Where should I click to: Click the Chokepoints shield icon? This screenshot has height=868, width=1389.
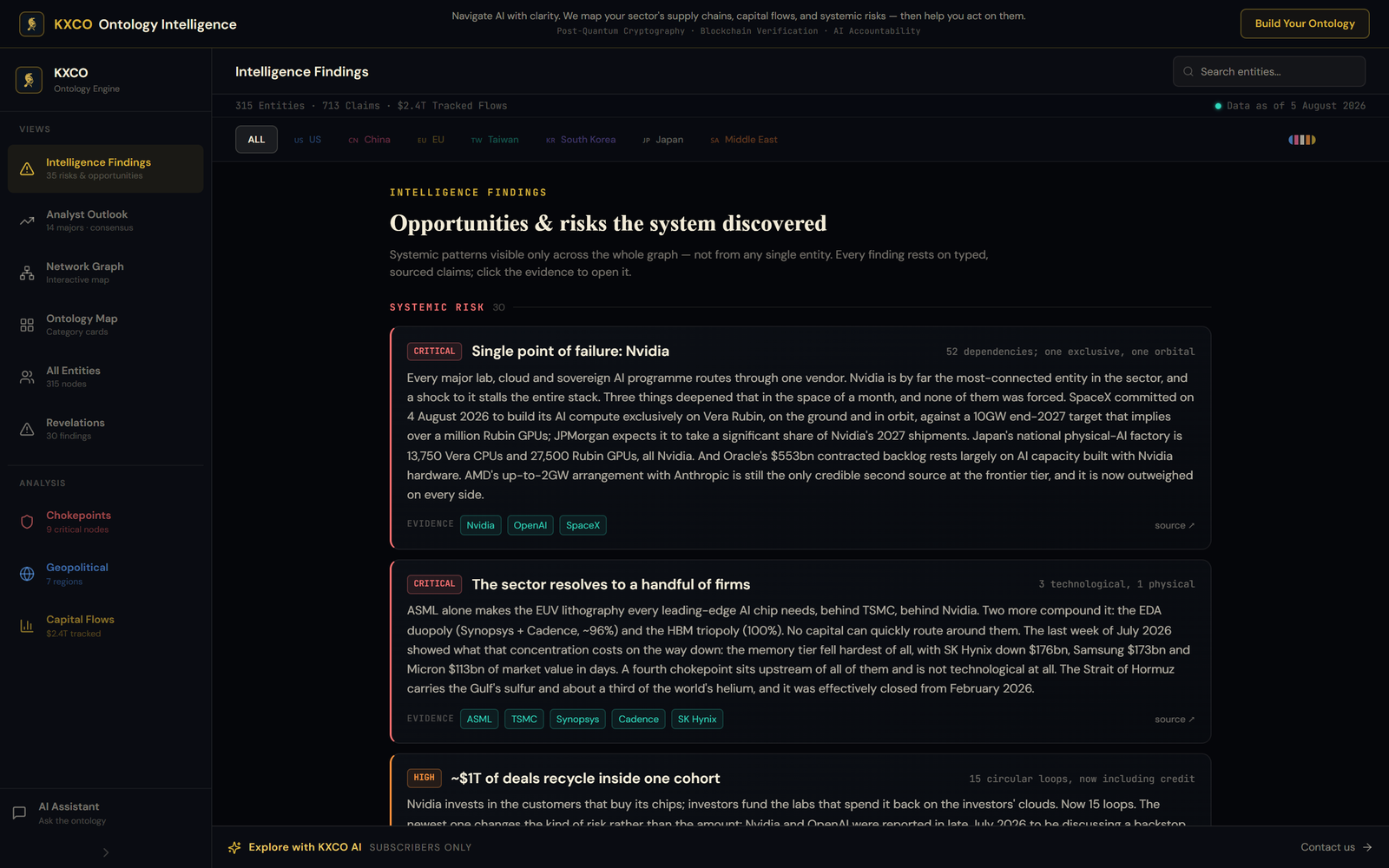(x=27, y=522)
